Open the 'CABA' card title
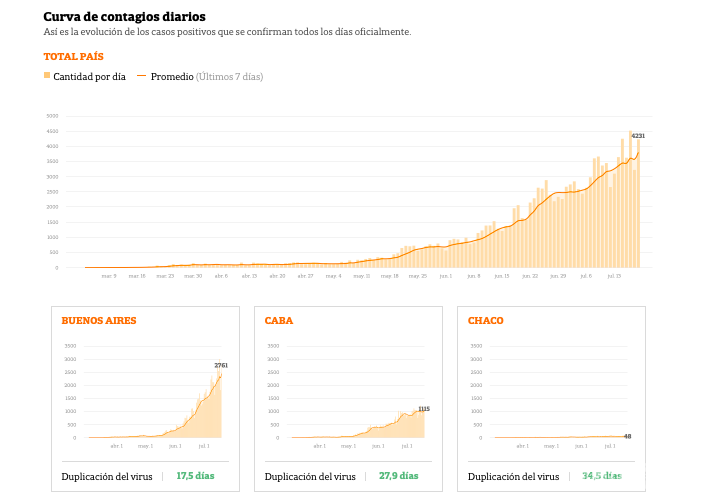The width and height of the screenshot is (702, 499). (x=279, y=321)
